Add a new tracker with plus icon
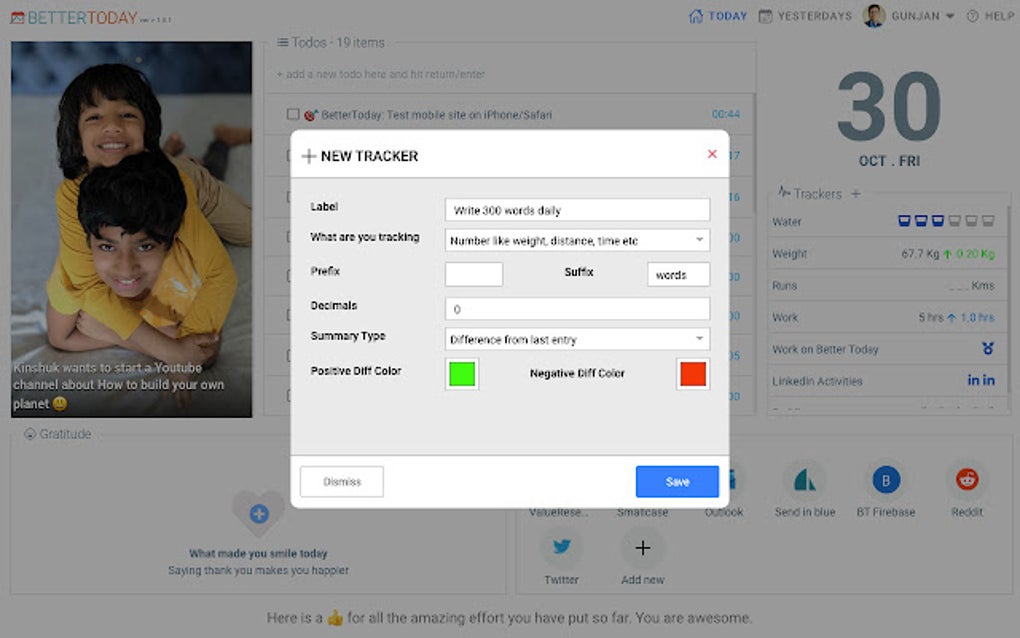The height and width of the screenshot is (638, 1020). [856, 193]
